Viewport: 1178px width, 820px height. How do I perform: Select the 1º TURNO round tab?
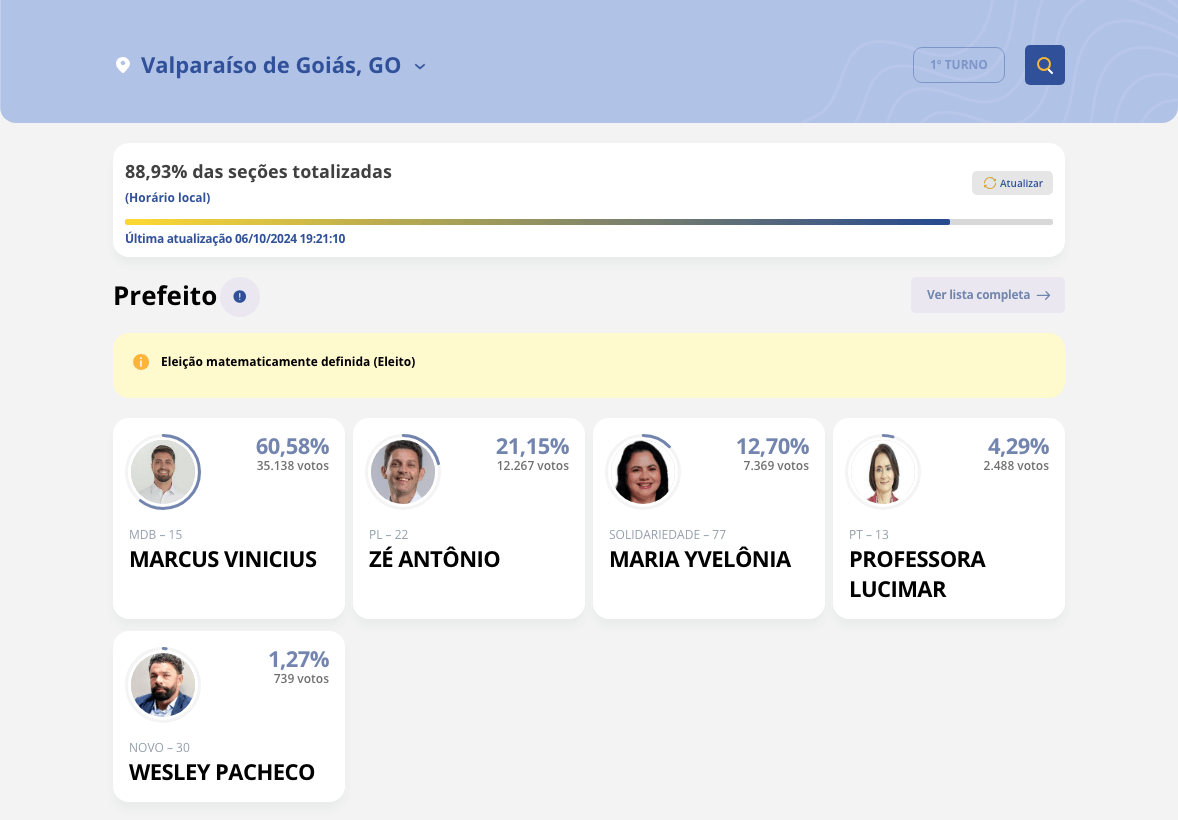pyautogui.click(x=958, y=65)
